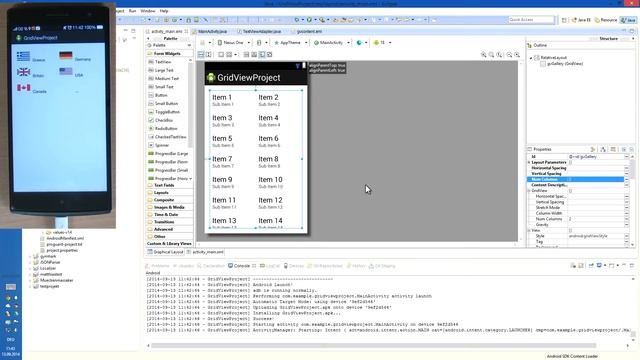The height and width of the screenshot is (360, 640).
Task: Open the Devices view tab
Action: (294, 266)
